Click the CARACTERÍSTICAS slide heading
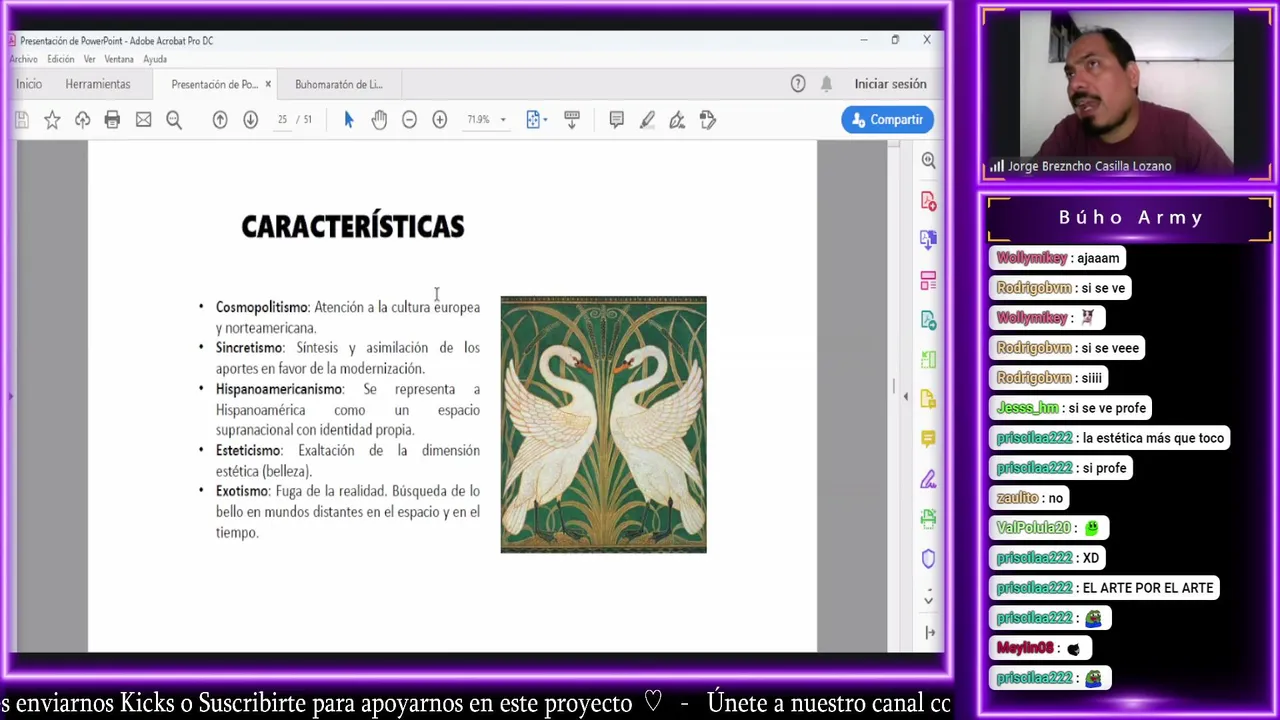Viewport: 1280px width, 720px height. 353,227
